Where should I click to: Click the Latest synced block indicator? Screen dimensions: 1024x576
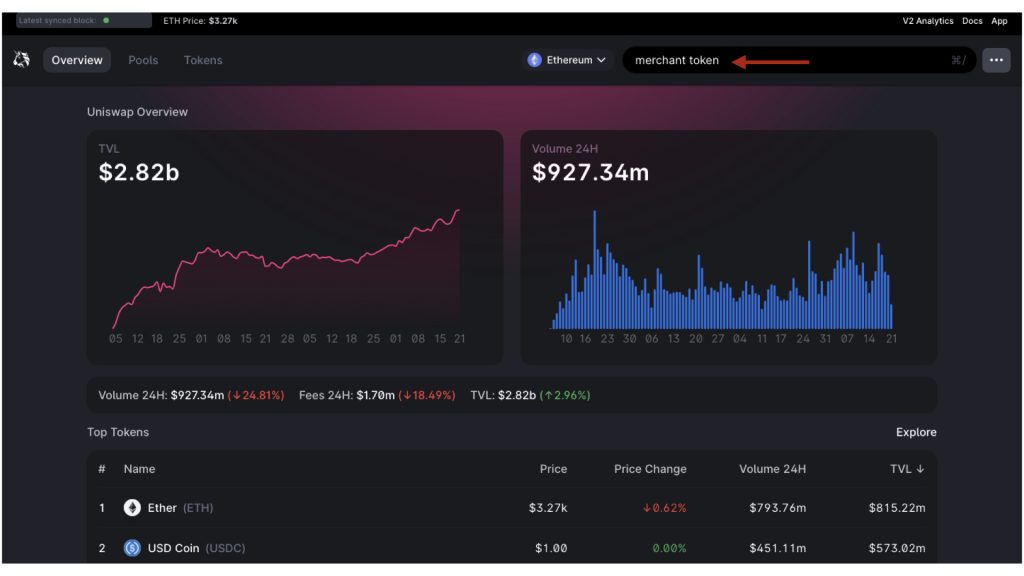tap(84, 21)
